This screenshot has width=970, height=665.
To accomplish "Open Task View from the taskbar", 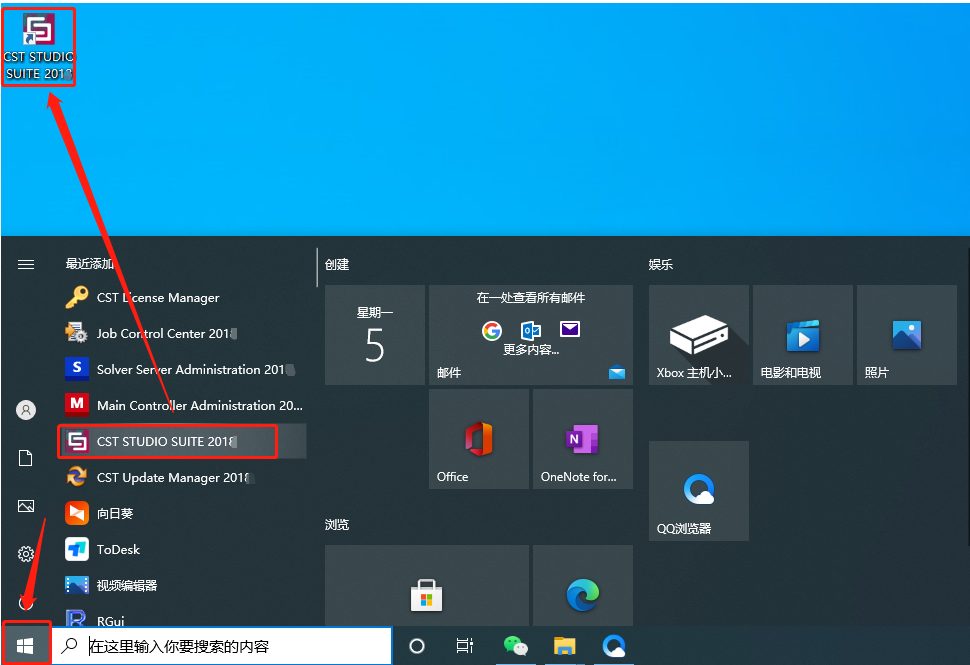I will [x=465, y=646].
